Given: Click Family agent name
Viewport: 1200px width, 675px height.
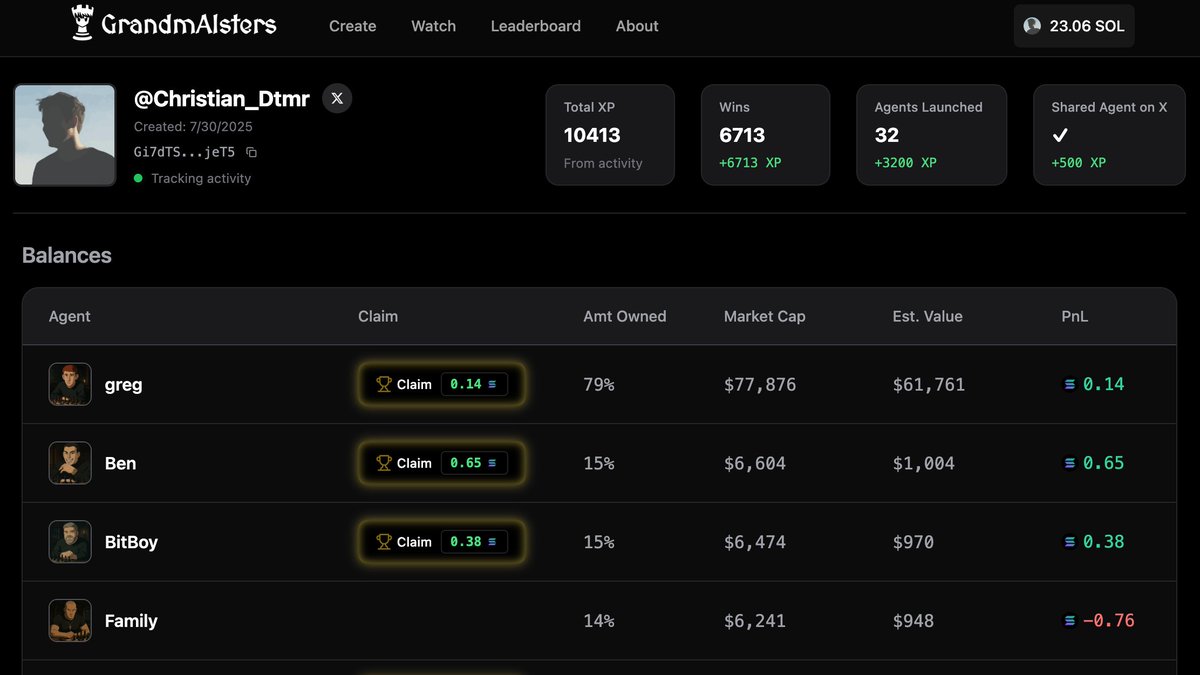Looking at the screenshot, I should (x=131, y=621).
